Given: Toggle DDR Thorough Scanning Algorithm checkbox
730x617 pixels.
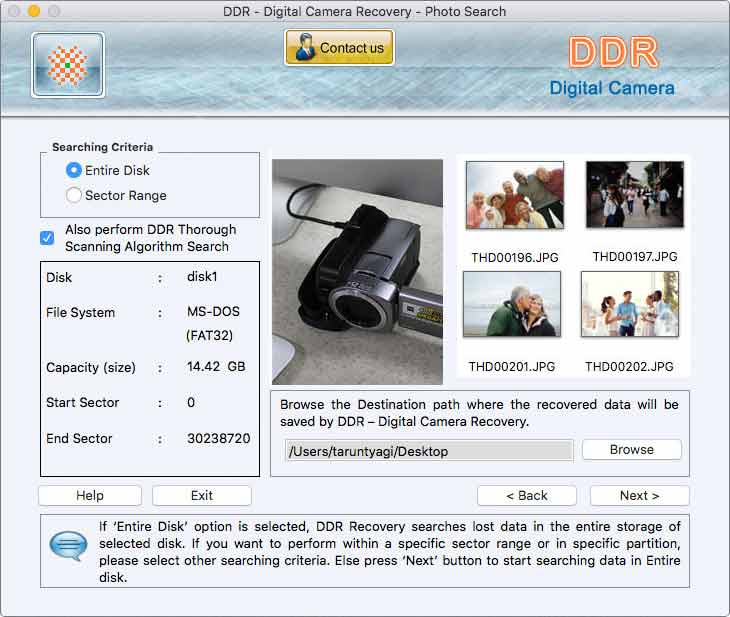Looking at the screenshot, I should 47,238.
